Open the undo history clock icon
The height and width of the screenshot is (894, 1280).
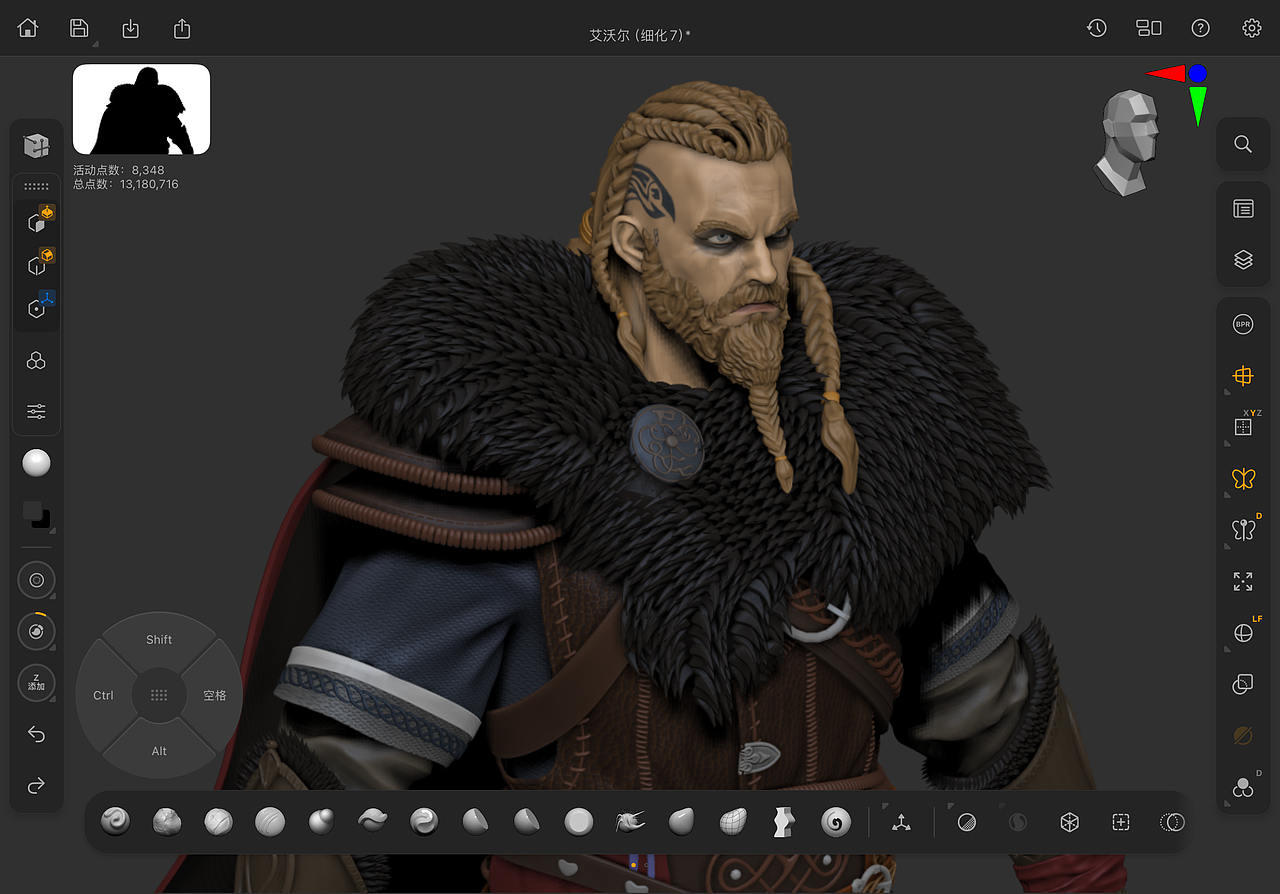(x=1097, y=28)
